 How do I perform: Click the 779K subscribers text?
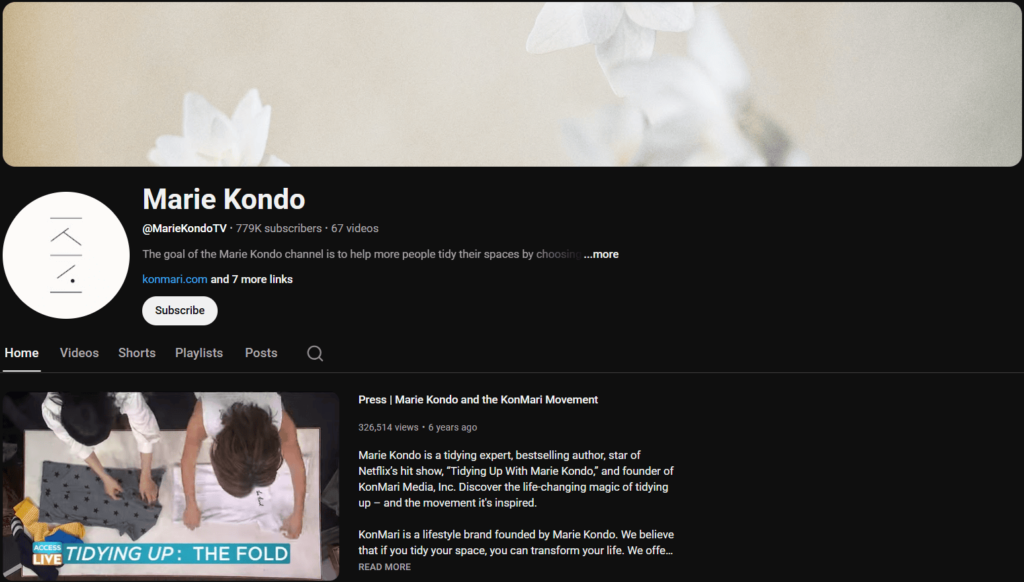pos(279,229)
